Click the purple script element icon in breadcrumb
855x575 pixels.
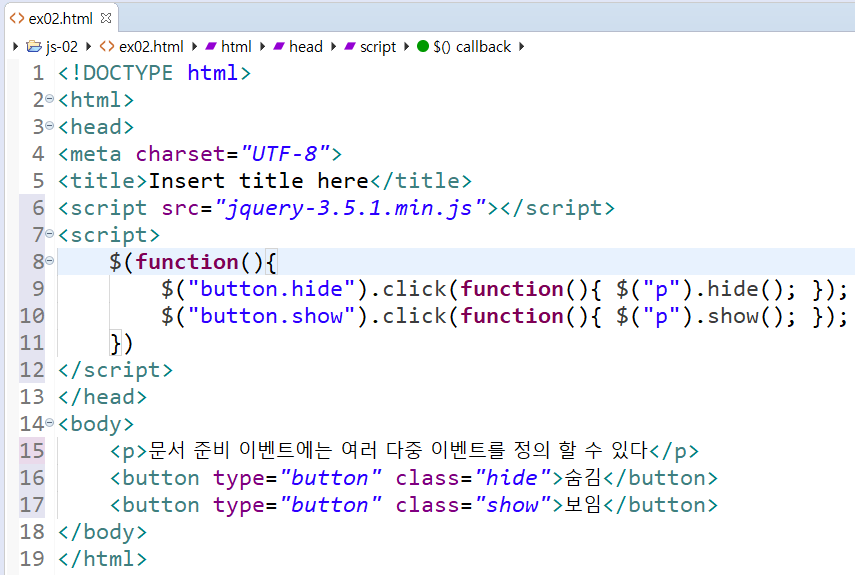tap(350, 47)
